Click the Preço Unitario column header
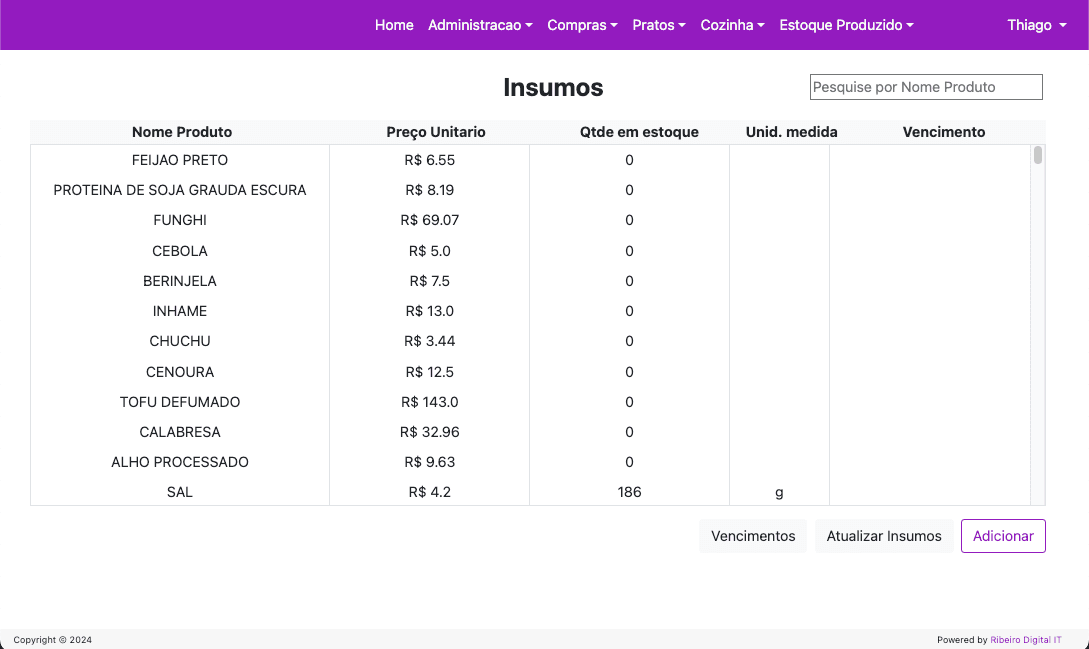1089x649 pixels. pos(436,131)
